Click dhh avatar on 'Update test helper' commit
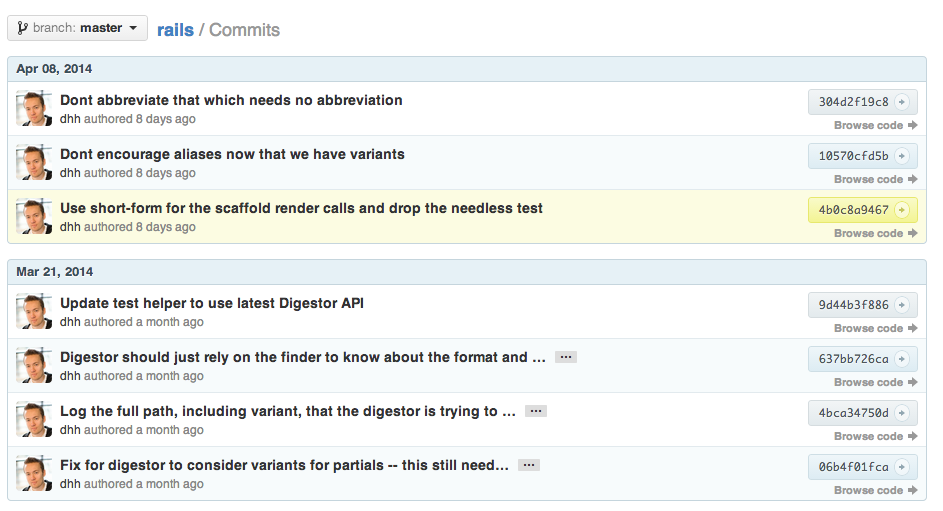Image resolution: width=943 pixels, height=511 pixels. coord(34,312)
